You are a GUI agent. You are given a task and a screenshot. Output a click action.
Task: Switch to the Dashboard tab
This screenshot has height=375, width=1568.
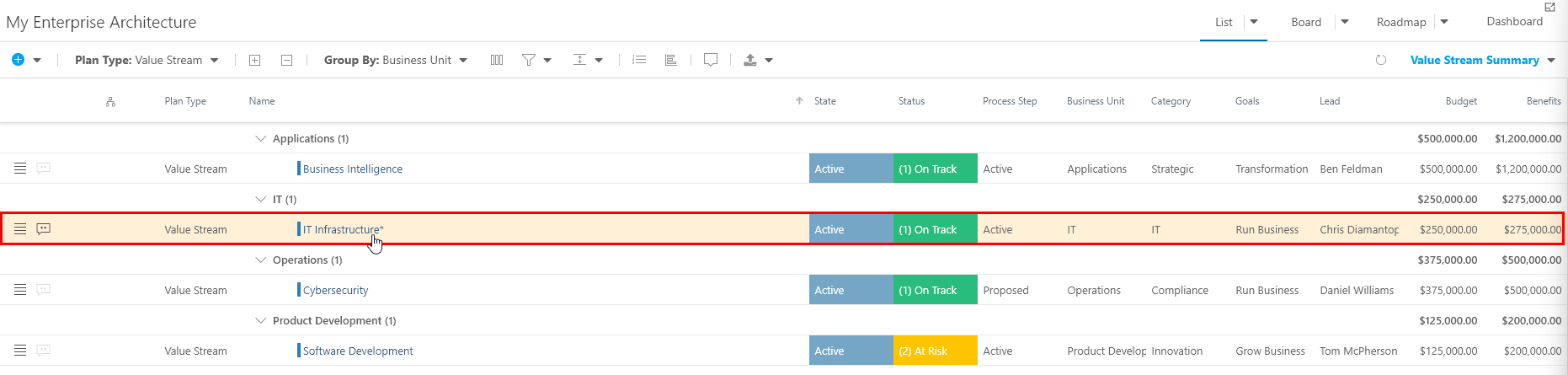1514,22
